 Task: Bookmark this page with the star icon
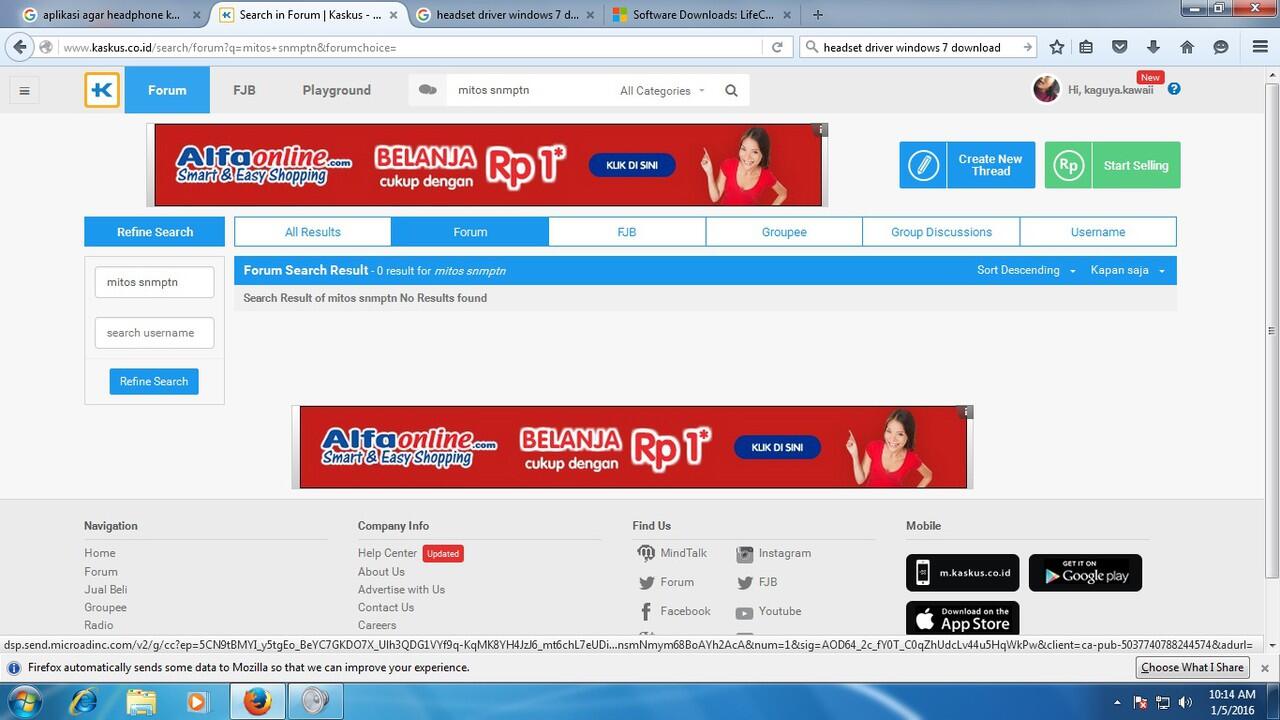click(1057, 47)
